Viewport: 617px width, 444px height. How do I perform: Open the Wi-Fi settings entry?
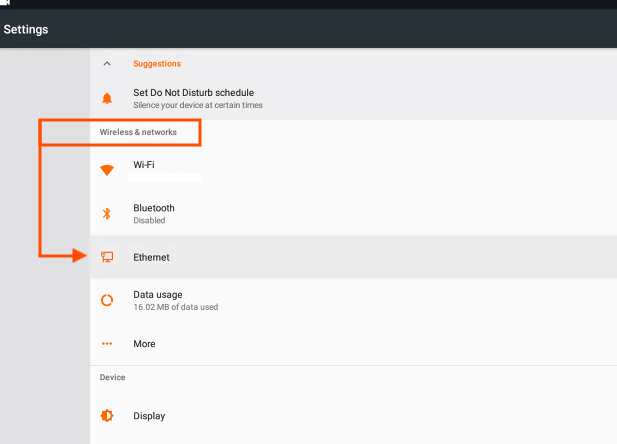coord(144,164)
